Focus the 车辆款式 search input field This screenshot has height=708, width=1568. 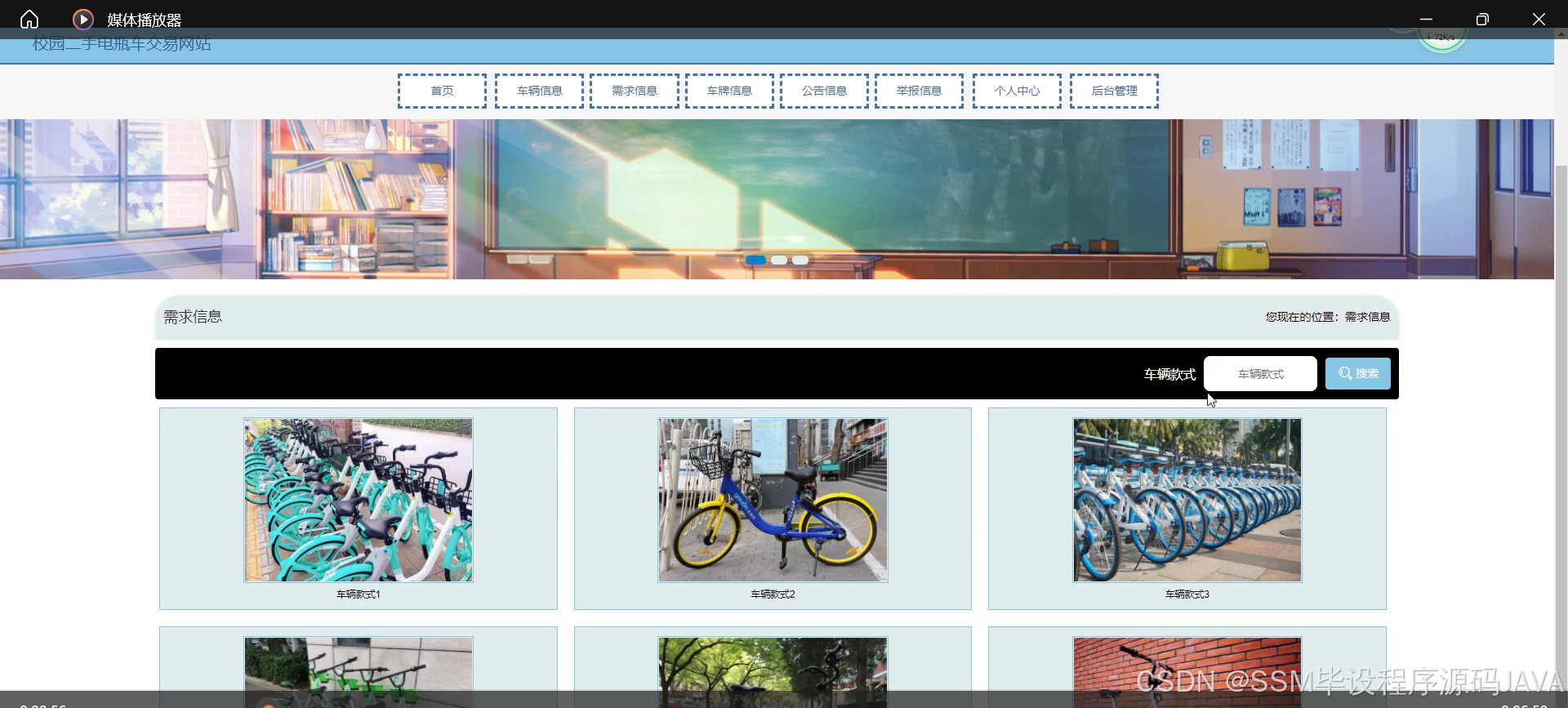tap(1260, 373)
